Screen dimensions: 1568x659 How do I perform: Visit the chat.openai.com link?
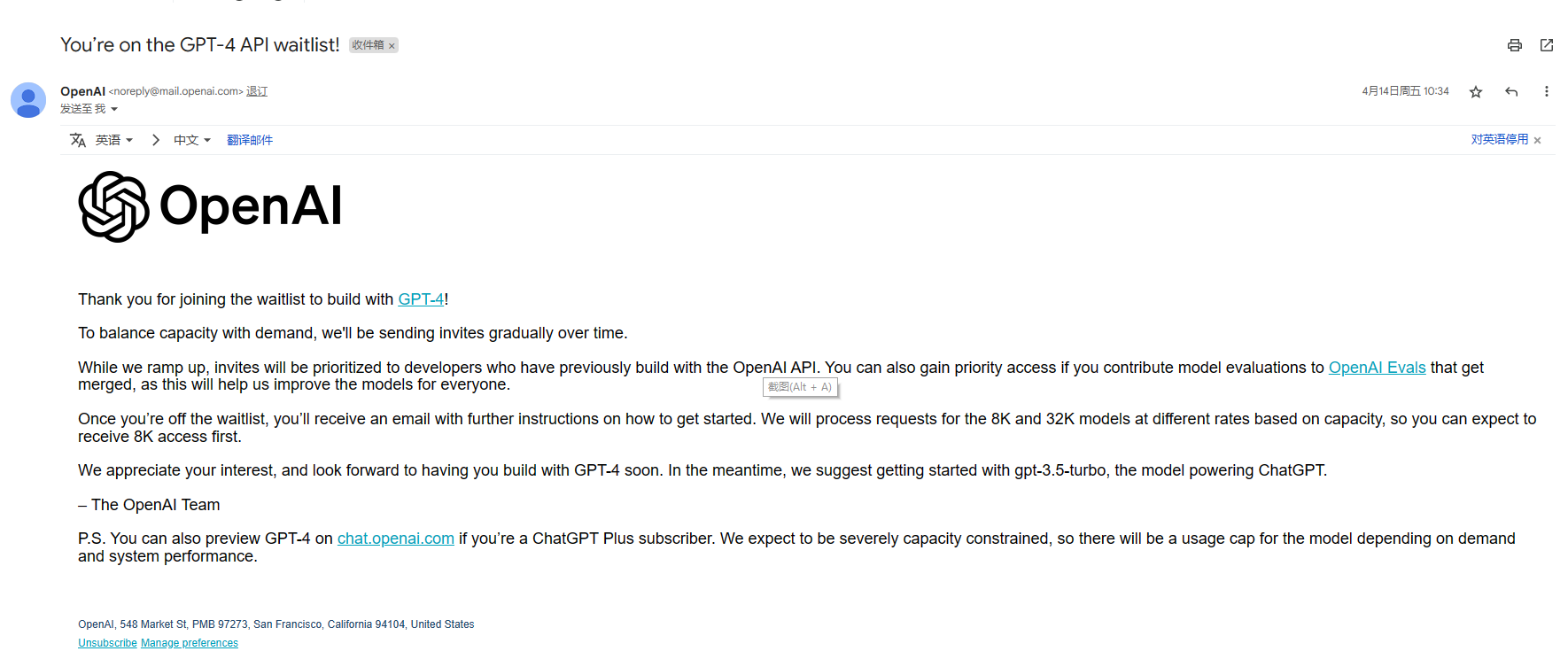pos(396,539)
